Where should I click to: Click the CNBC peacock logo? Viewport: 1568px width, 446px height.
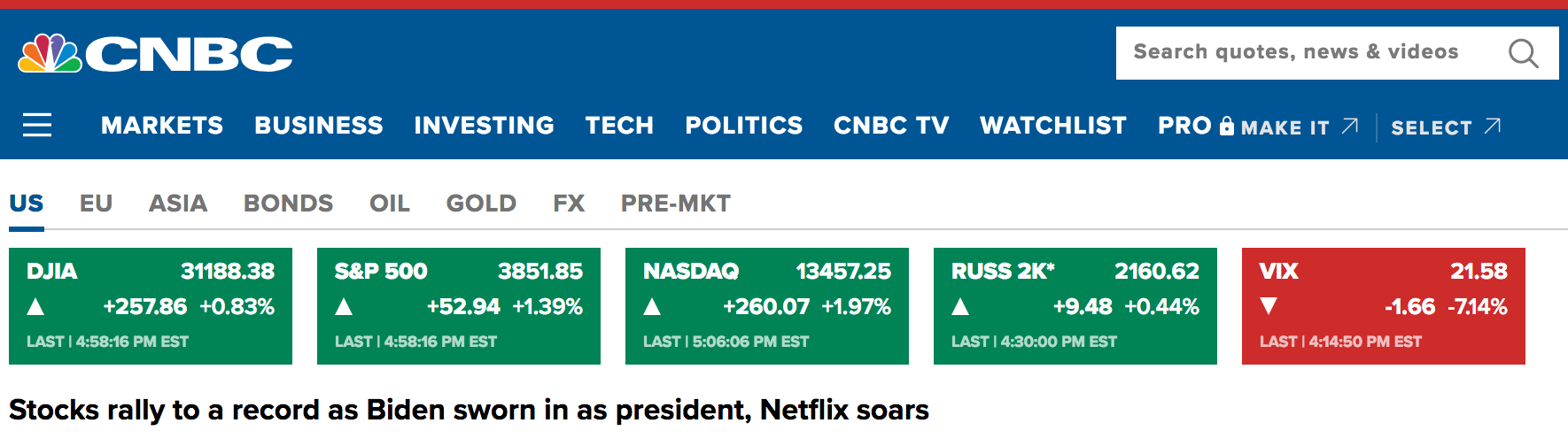[50, 53]
